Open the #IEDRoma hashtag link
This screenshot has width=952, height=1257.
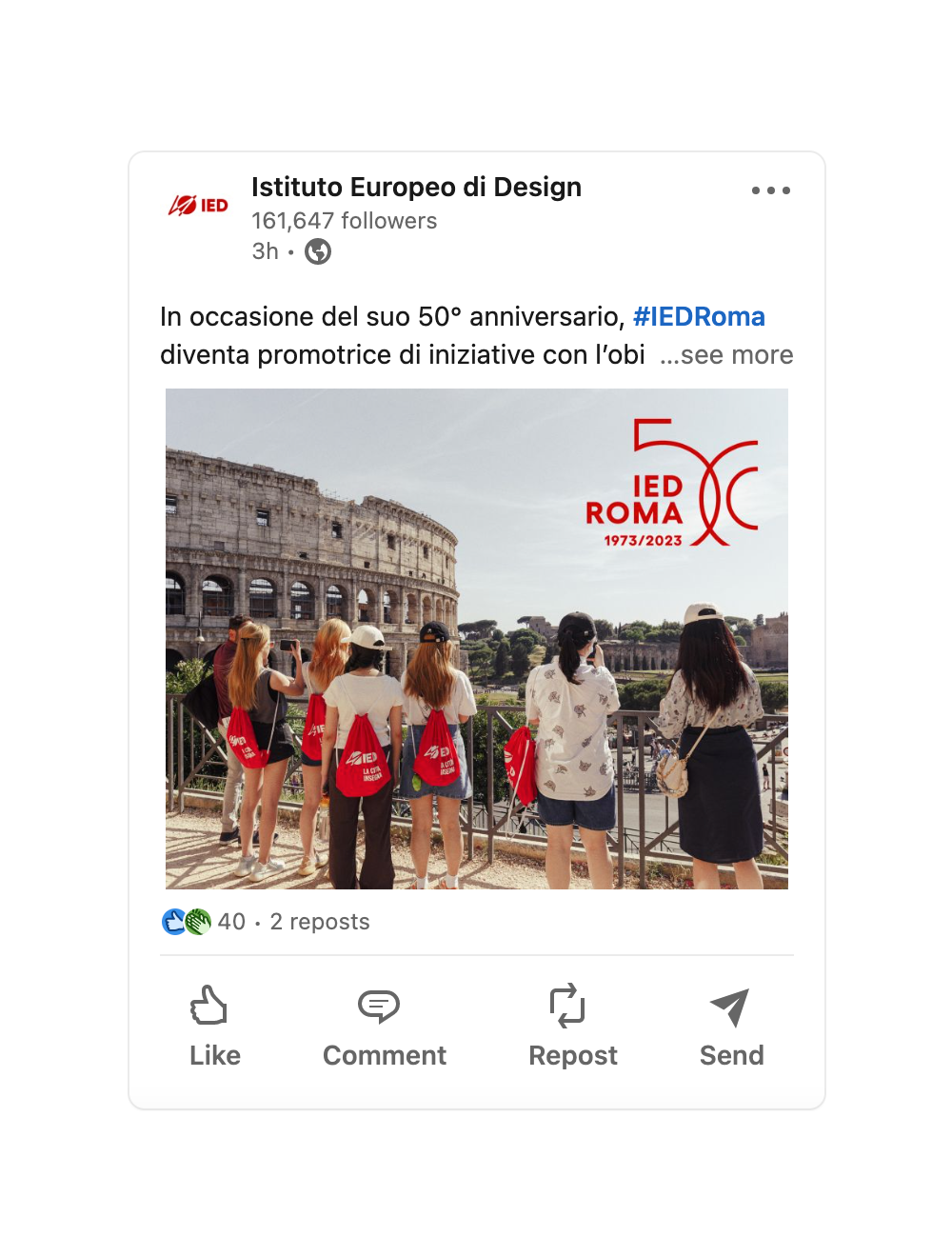(699, 316)
